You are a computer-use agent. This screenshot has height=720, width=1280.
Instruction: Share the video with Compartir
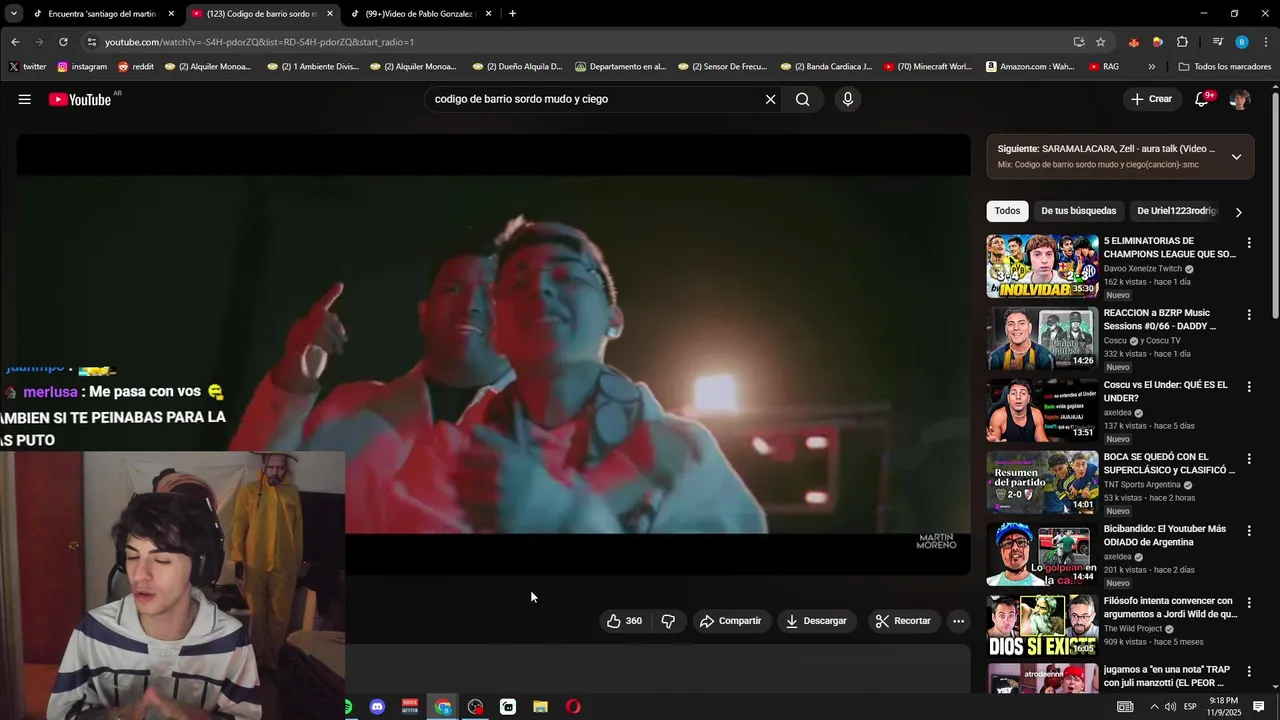731,621
